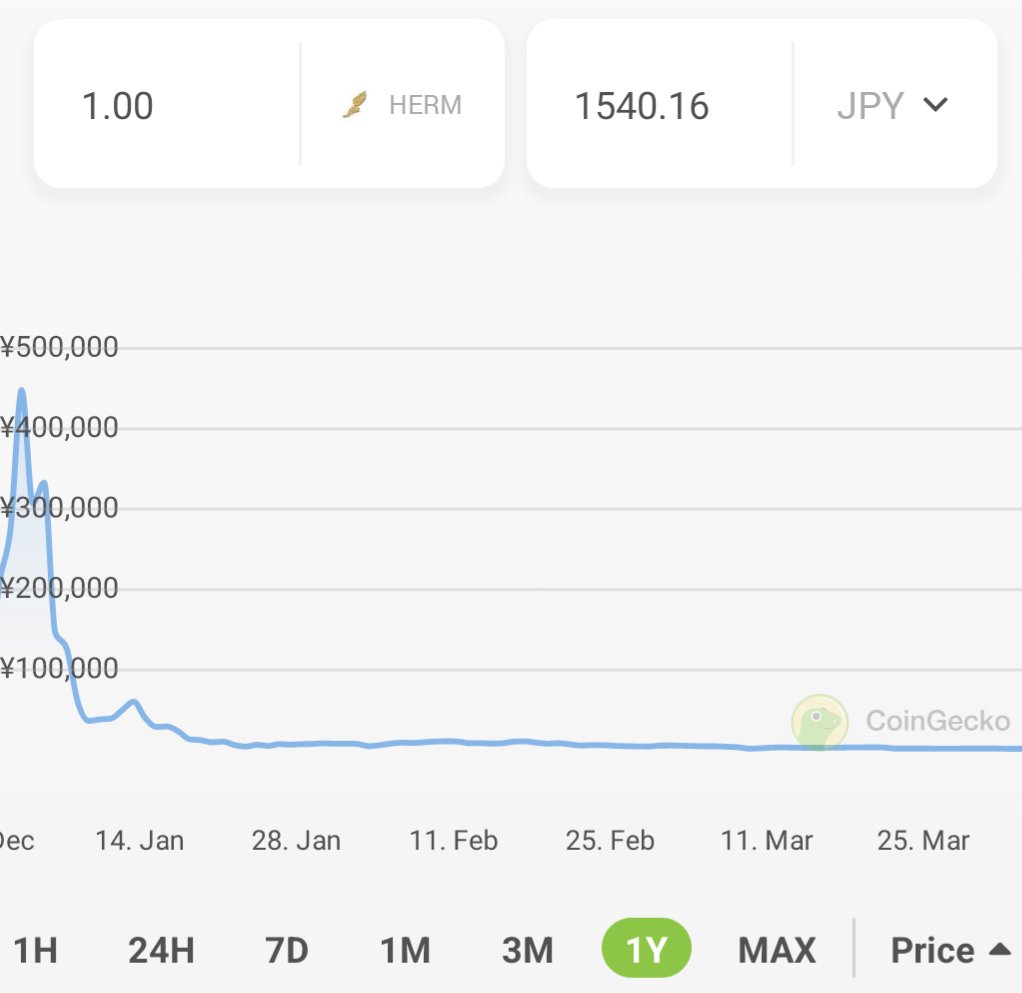Show the MAX chart range
Viewport: 1022px width, 993px height.
[x=777, y=949]
